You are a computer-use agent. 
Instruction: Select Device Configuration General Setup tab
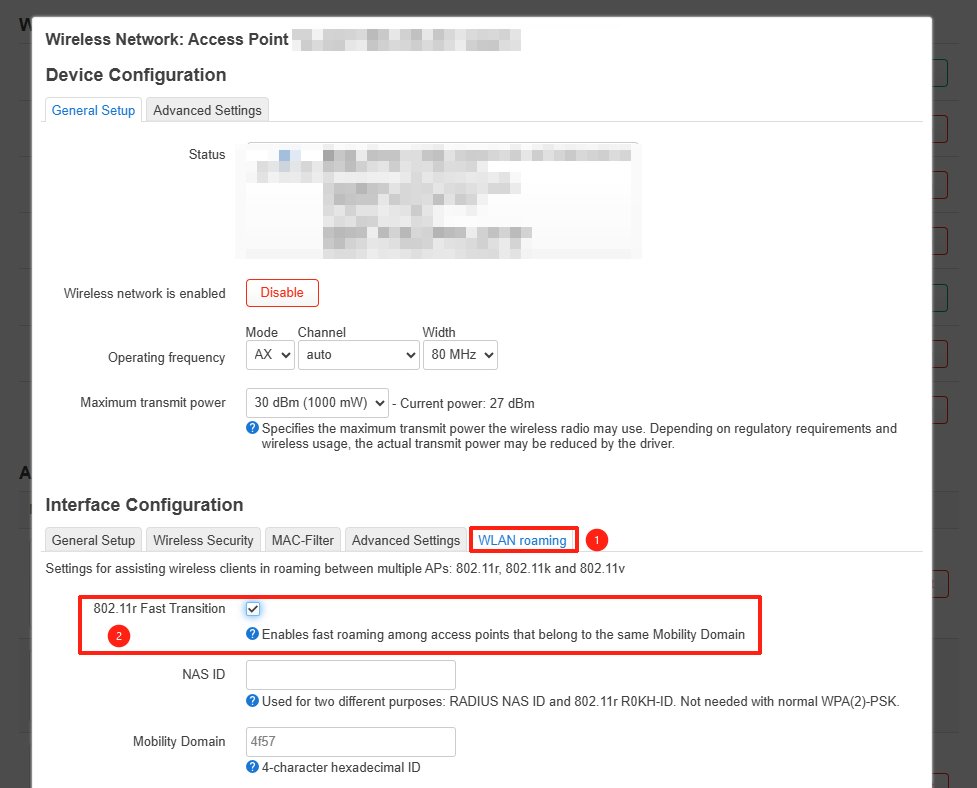[93, 110]
